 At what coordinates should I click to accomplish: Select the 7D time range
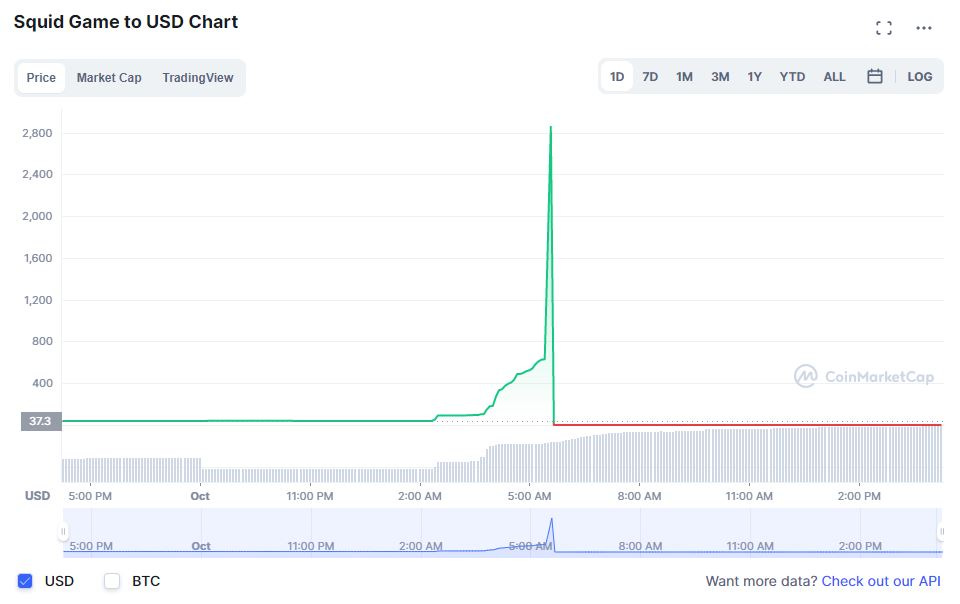(x=650, y=76)
